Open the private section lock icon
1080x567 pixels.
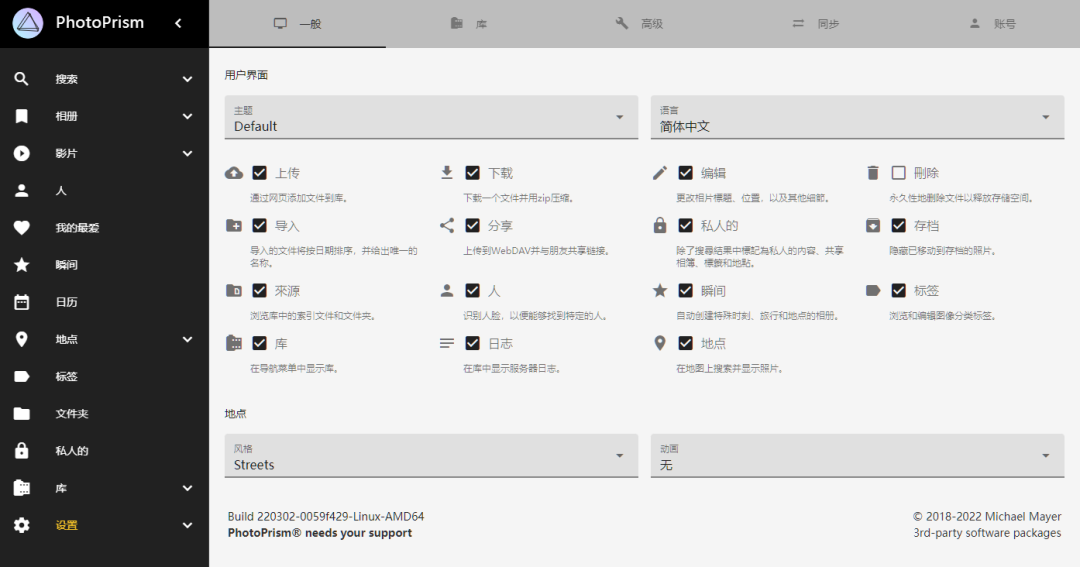22,451
